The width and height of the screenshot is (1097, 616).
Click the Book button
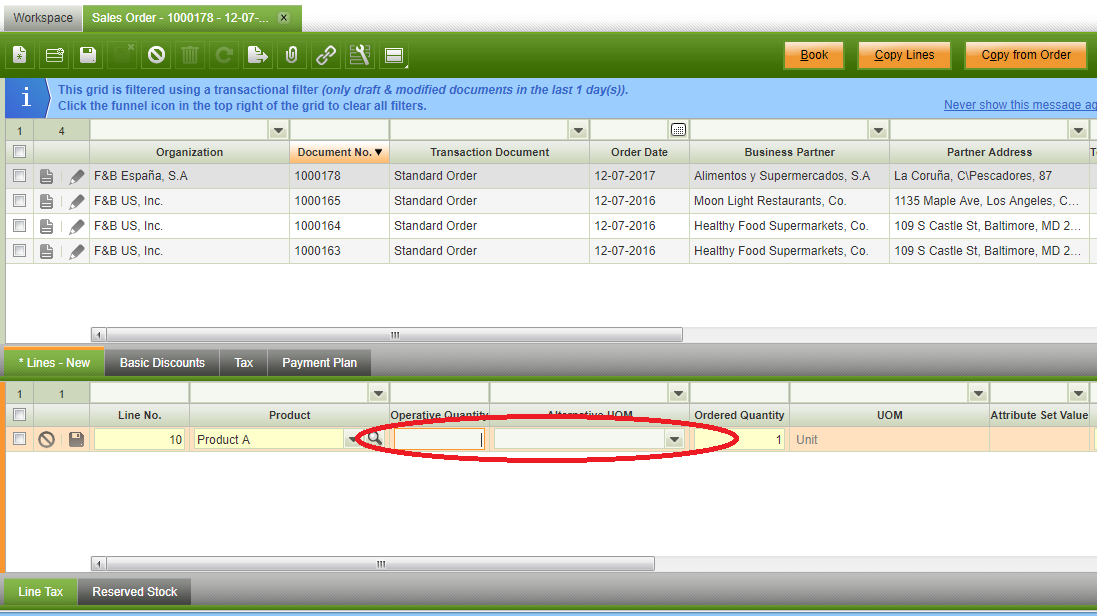pos(814,55)
